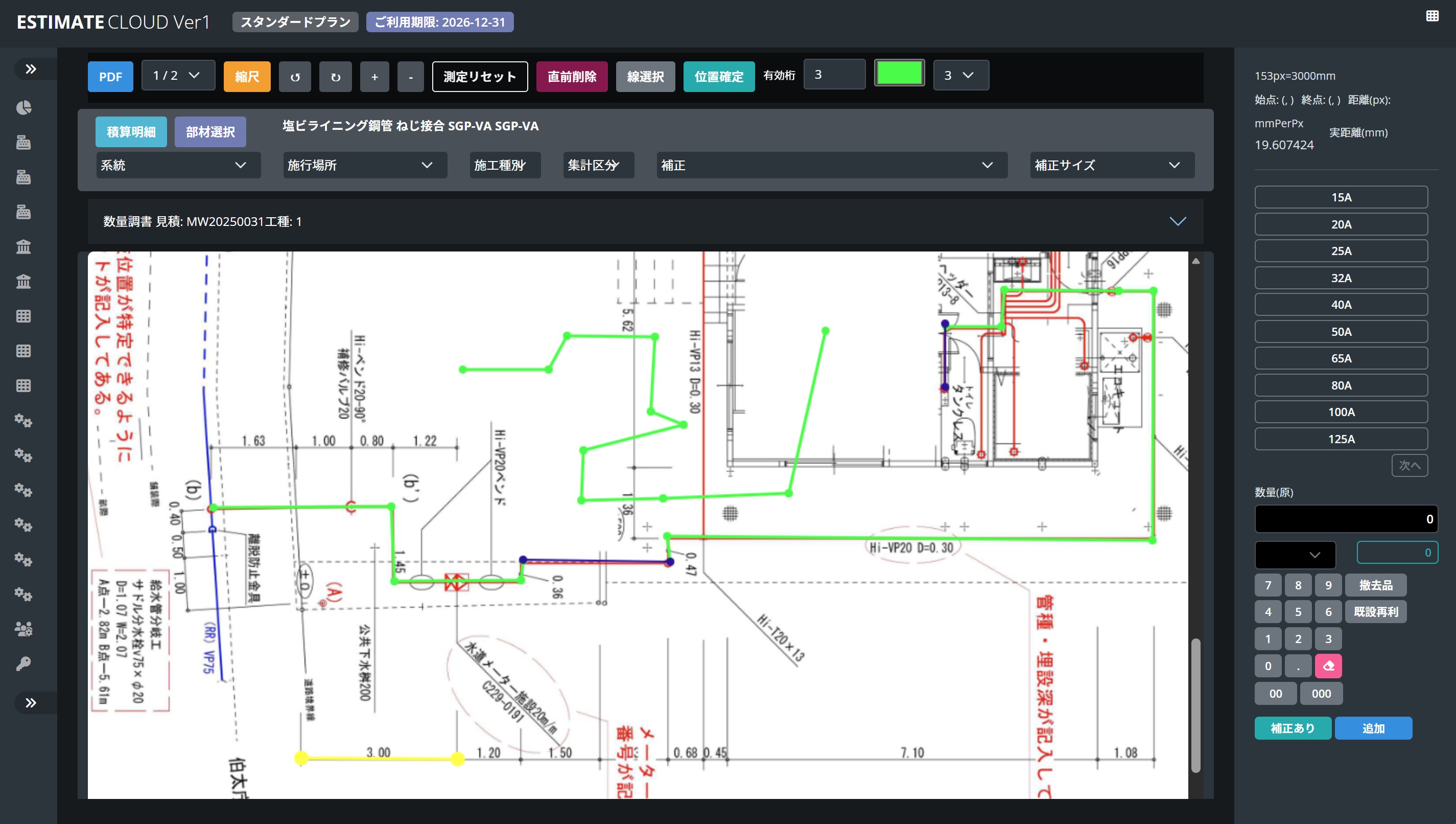Image resolution: width=1456 pixels, height=824 pixels.
Task: Click the 測定リセット button
Action: click(480, 76)
